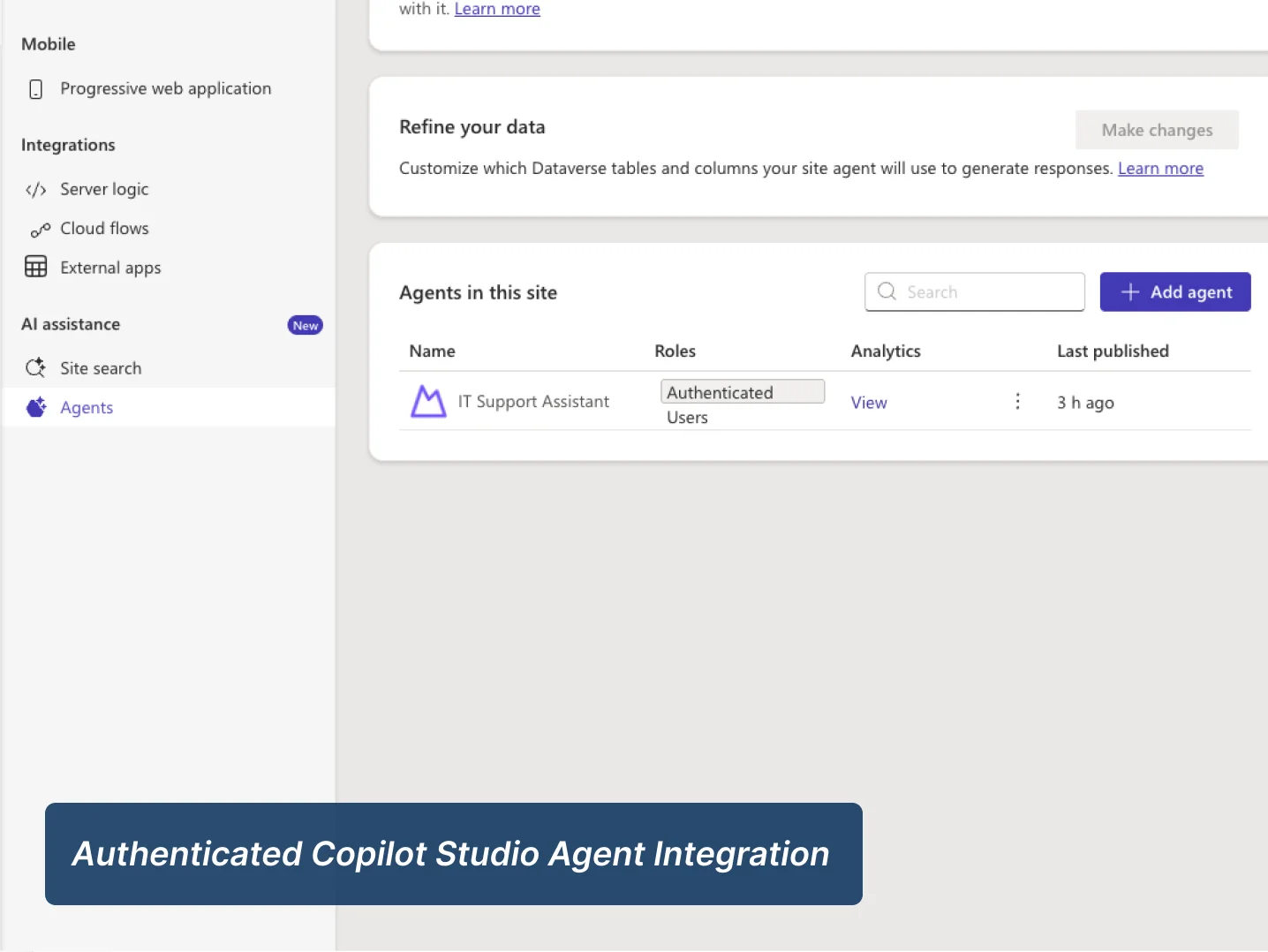Click the Cloud flows connector icon
Viewport: 1268px width, 952px height.
40,230
